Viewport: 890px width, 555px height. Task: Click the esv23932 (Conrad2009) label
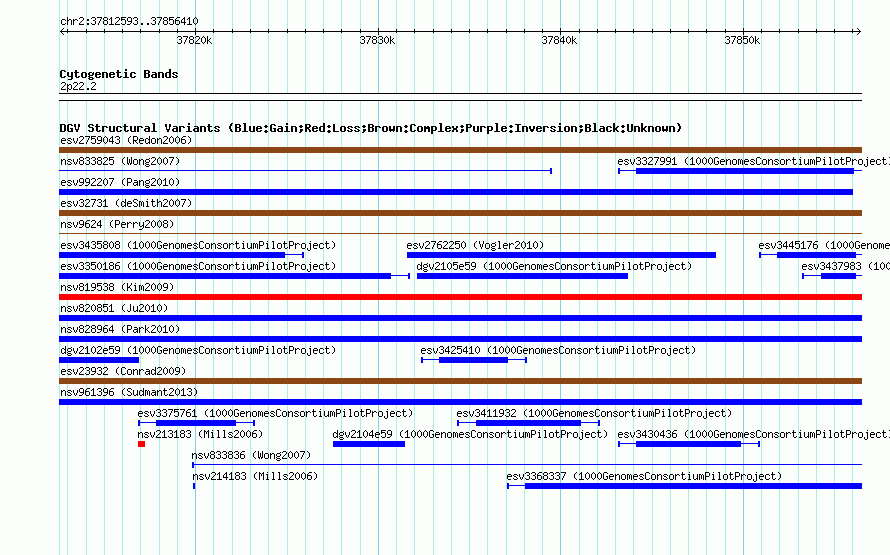(x=123, y=371)
